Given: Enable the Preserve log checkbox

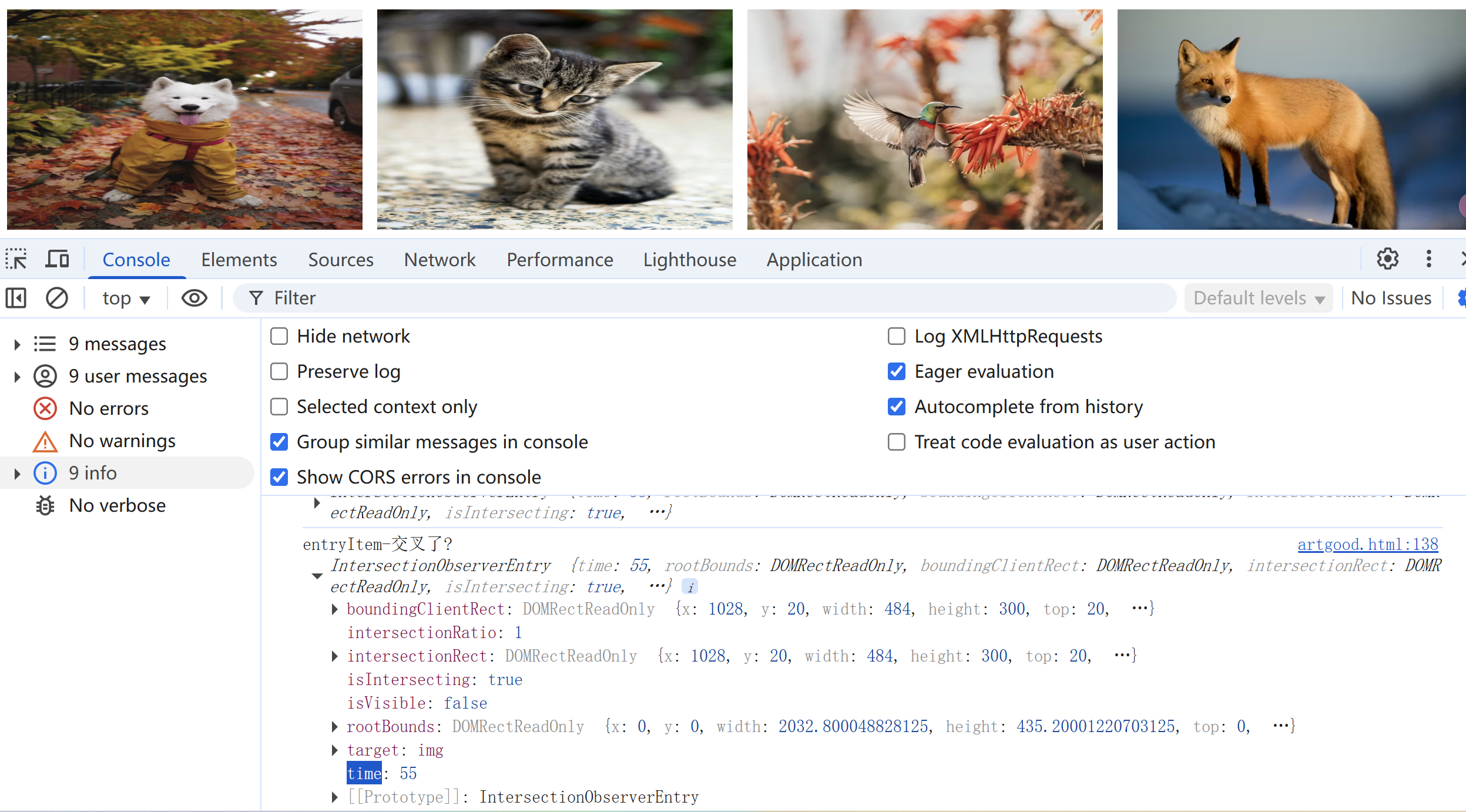Looking at the screenshot, I should tap(279, 371).
